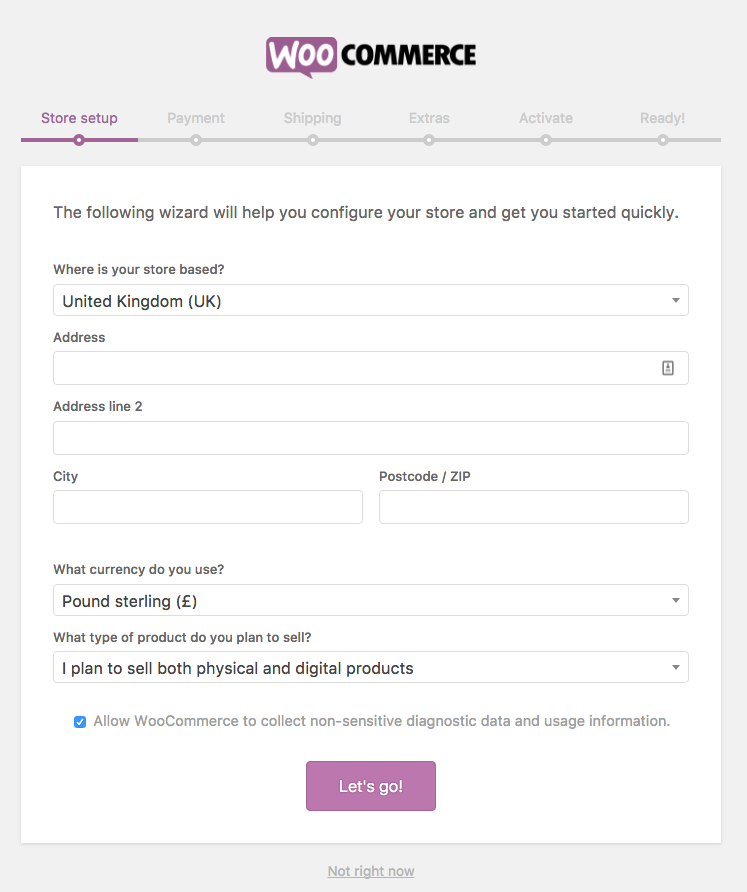
Task: Click the Store setup progress dot
Action: [x=79, y=141]
